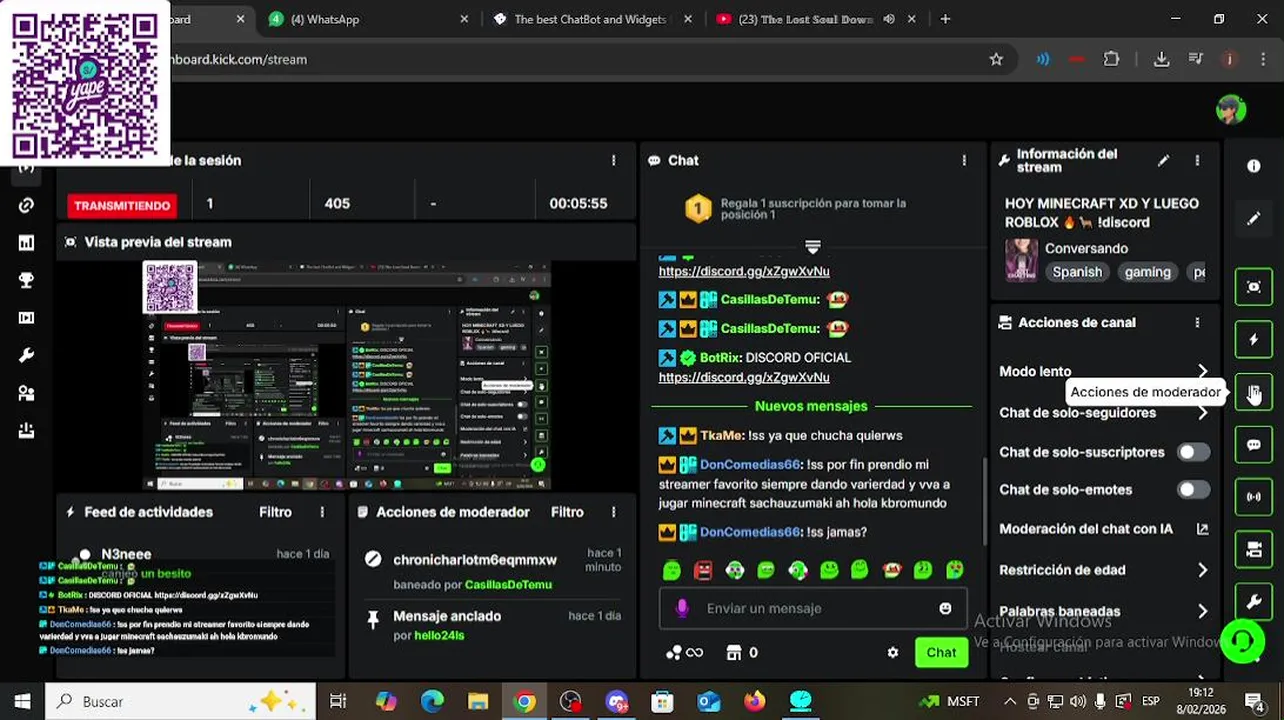Click the gaming tag in stream info

[x=1147, y=272]
